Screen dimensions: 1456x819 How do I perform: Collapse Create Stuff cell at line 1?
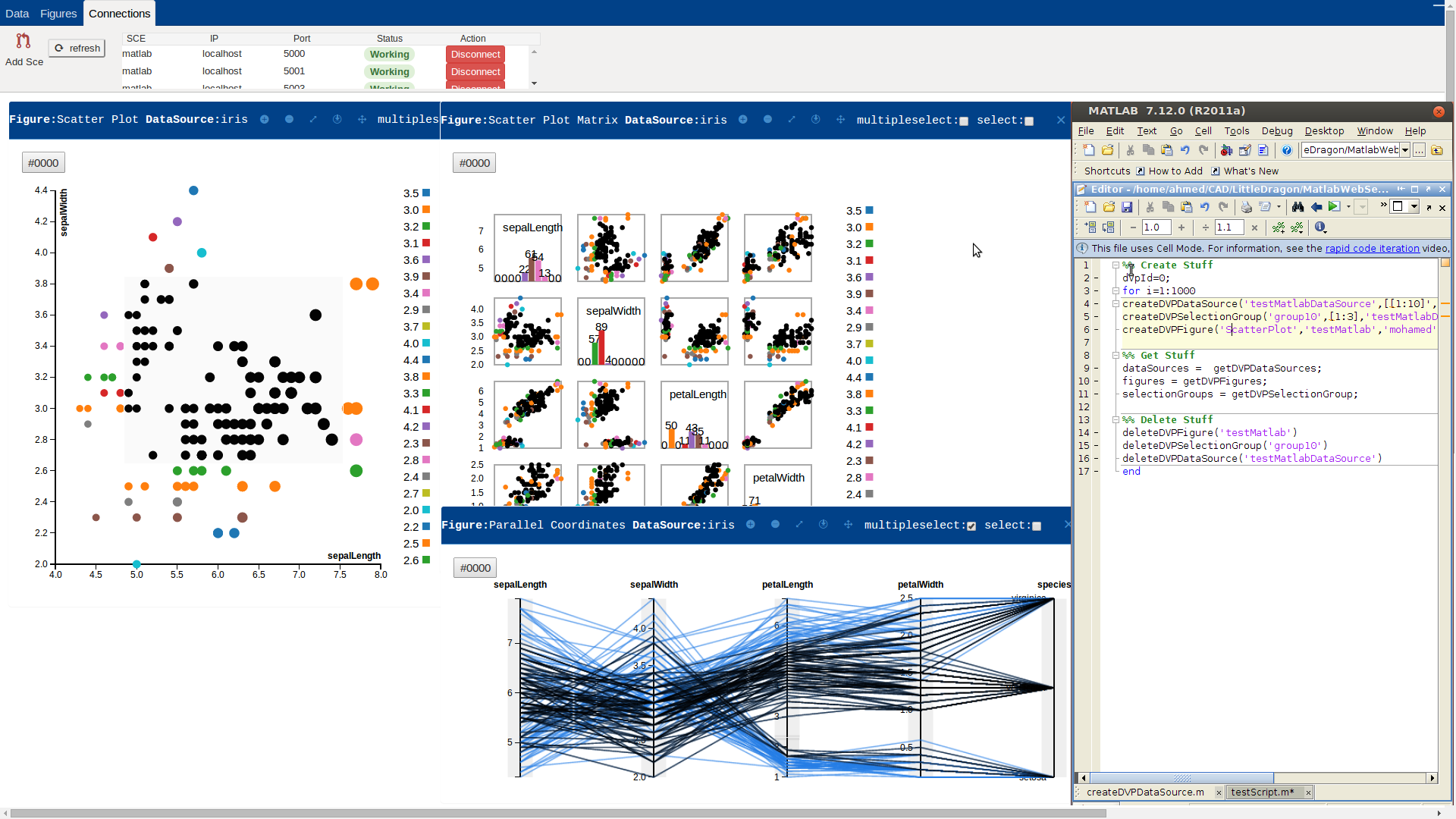(x=1116, y=265)
